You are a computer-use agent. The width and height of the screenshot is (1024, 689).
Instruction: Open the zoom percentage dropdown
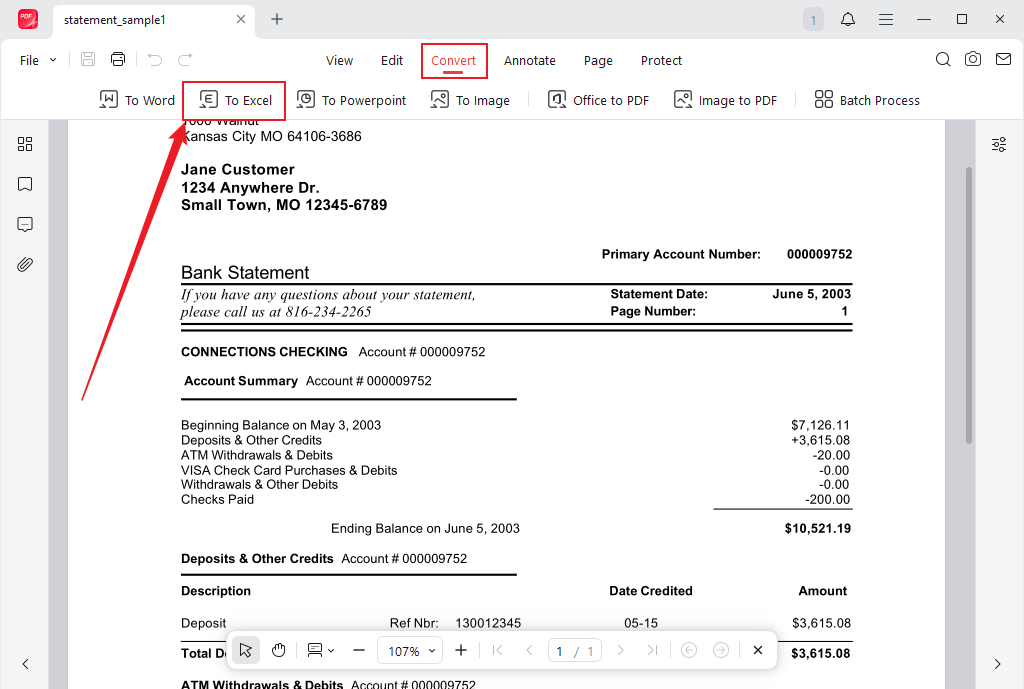410,650
